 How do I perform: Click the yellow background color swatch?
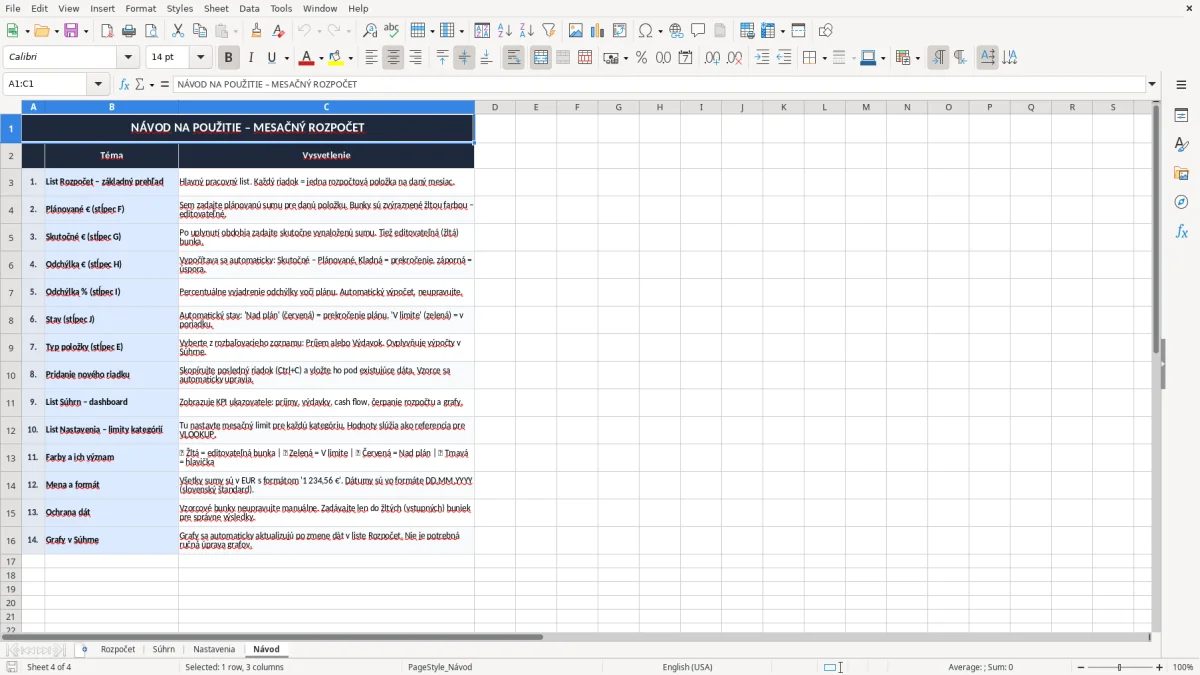point(336,58)
